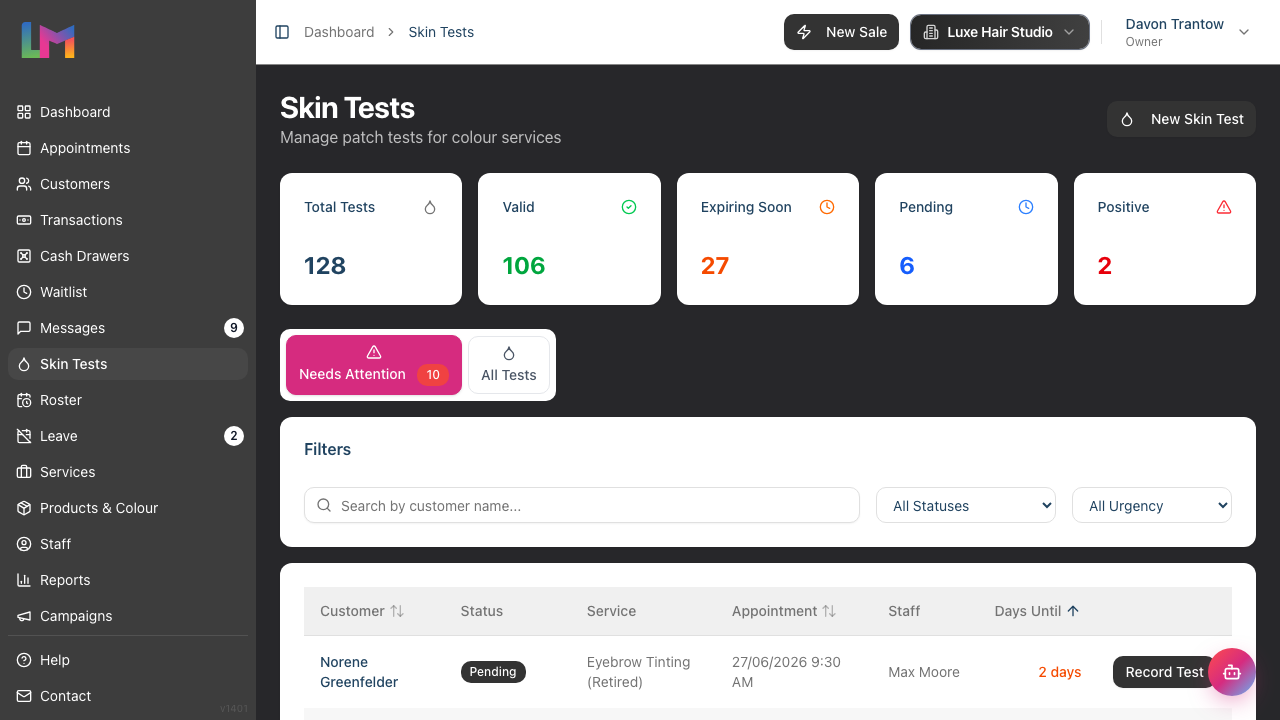The width and height of the screenshot is (1280, 720).
Task: Click the Help question mark icon
Action: point(24,660)
